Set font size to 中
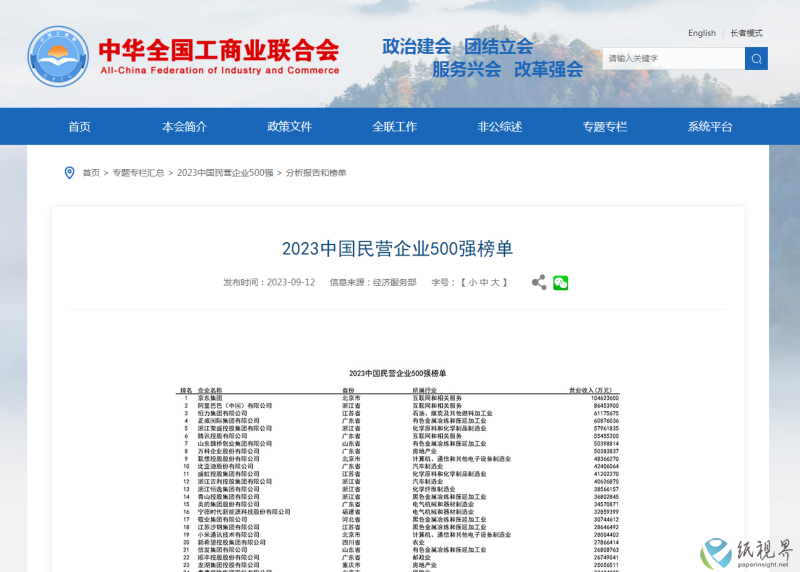The image size is (800, 572). point(484,282)
